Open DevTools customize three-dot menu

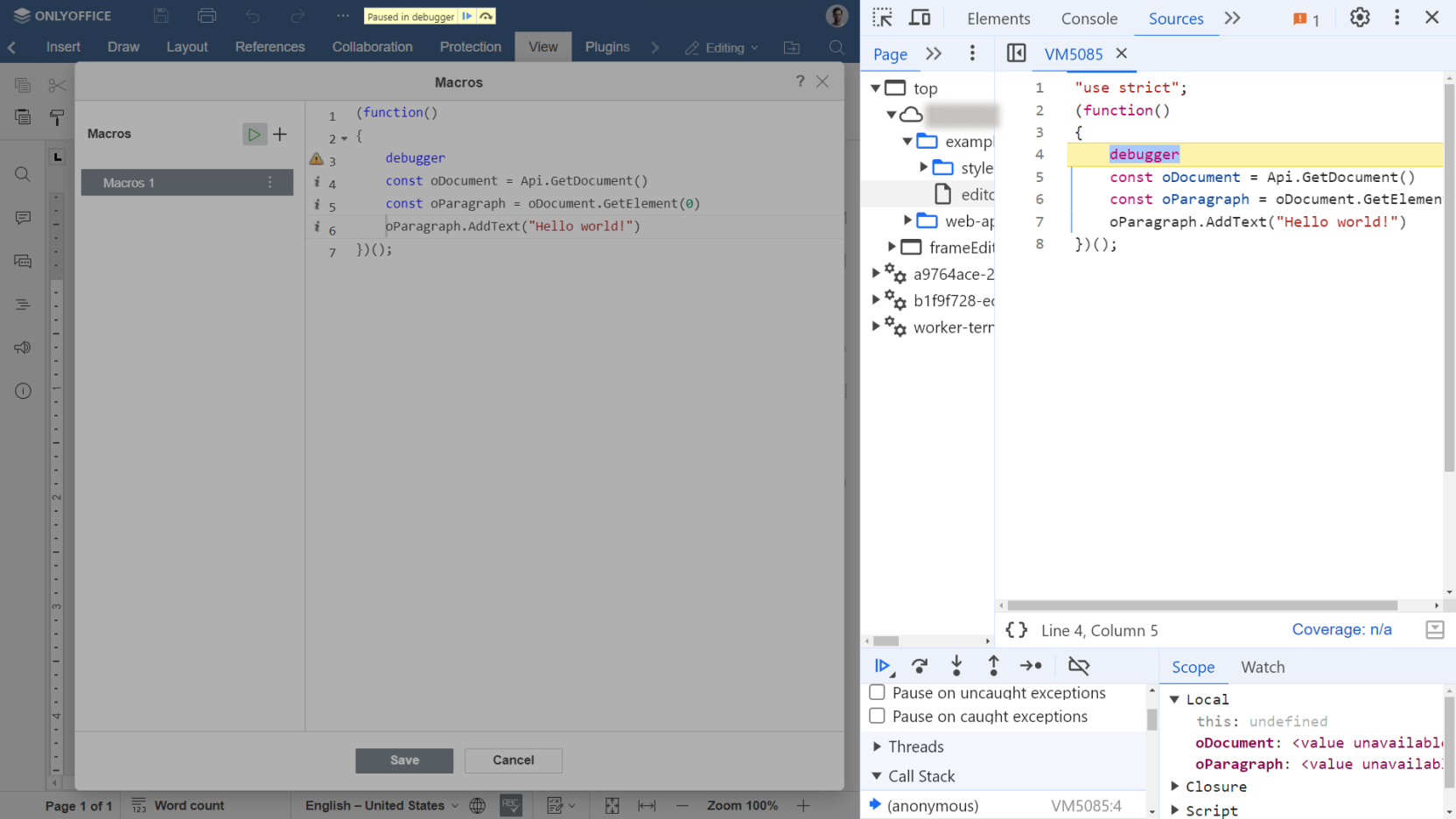tap(1396, 17)
